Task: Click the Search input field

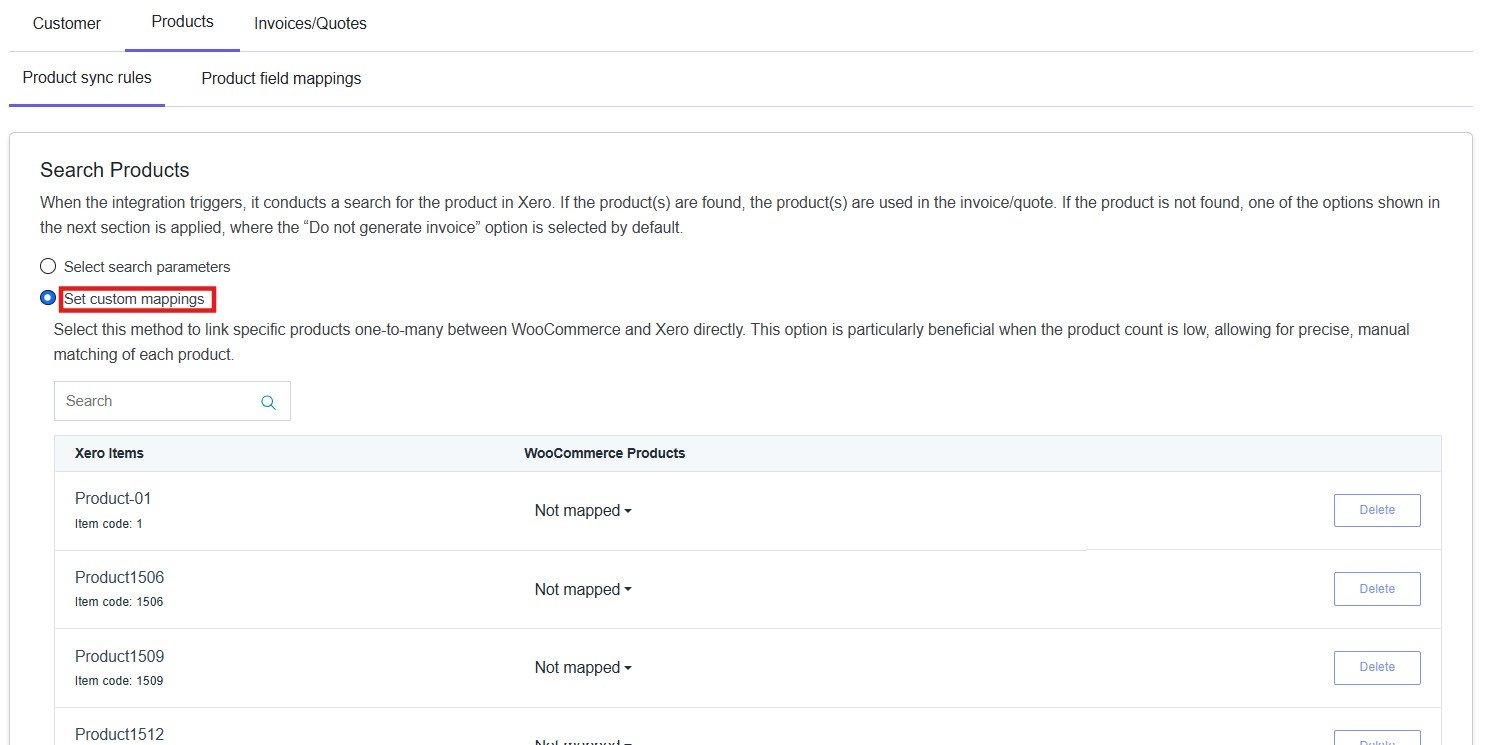Action: pos(172,401)
